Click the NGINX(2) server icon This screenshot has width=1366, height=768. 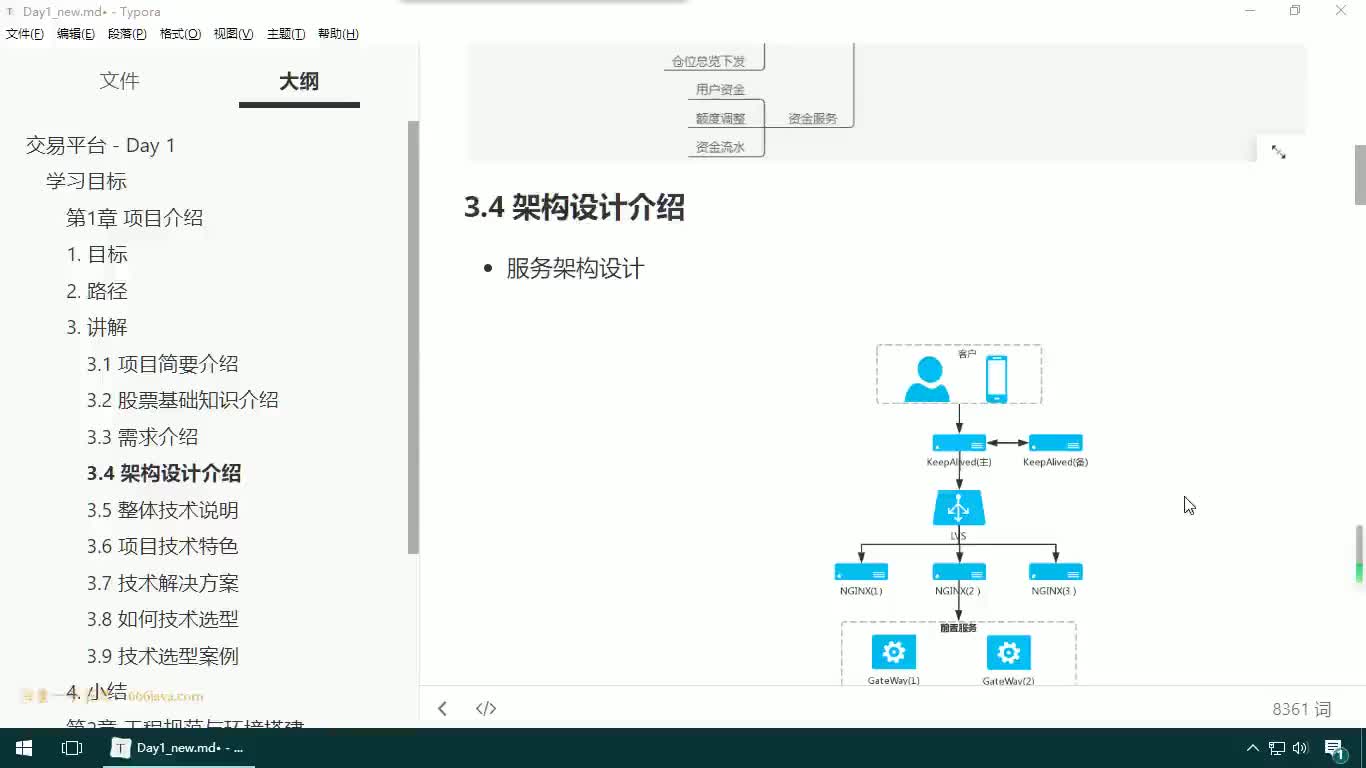[x=959, y=572]
